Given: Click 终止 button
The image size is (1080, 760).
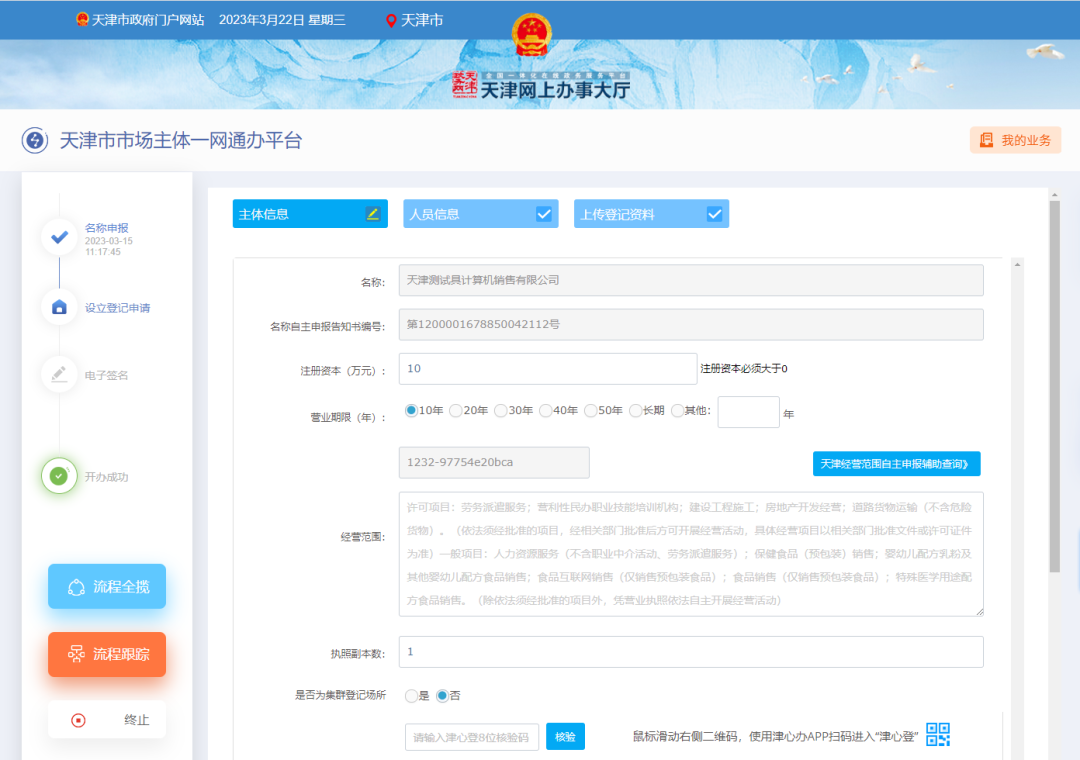Looking at the screenshot, I should (107, 720).
